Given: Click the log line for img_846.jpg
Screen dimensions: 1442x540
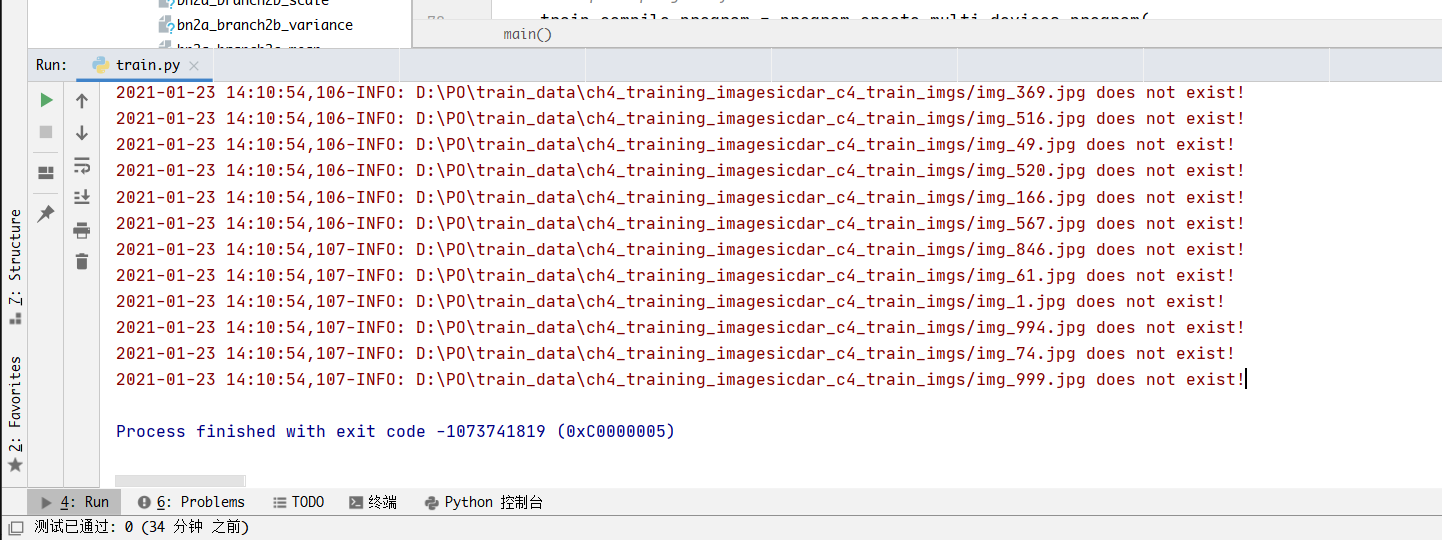Looking at the screenshot, I should (x=680, y=249).
